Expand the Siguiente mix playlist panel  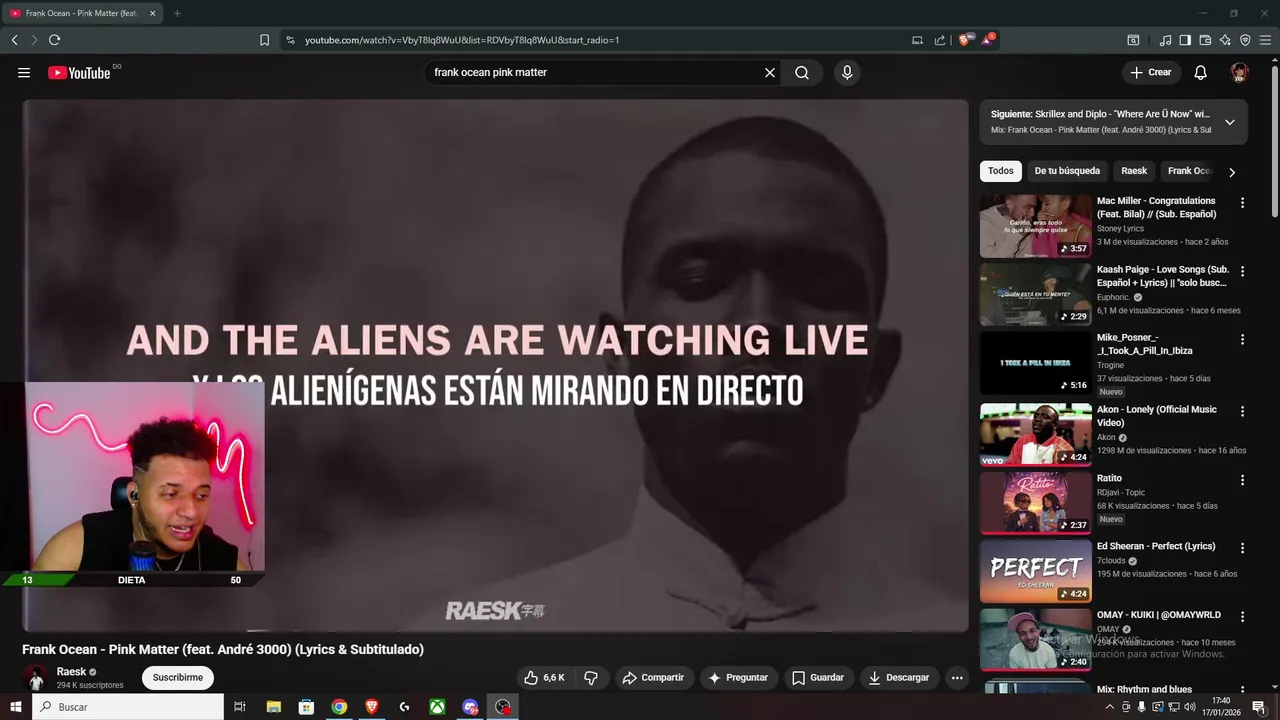click(x=1230, y=122)
